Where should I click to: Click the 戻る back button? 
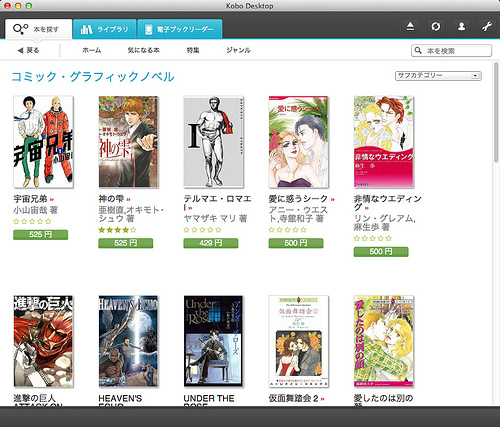(28, 50)
